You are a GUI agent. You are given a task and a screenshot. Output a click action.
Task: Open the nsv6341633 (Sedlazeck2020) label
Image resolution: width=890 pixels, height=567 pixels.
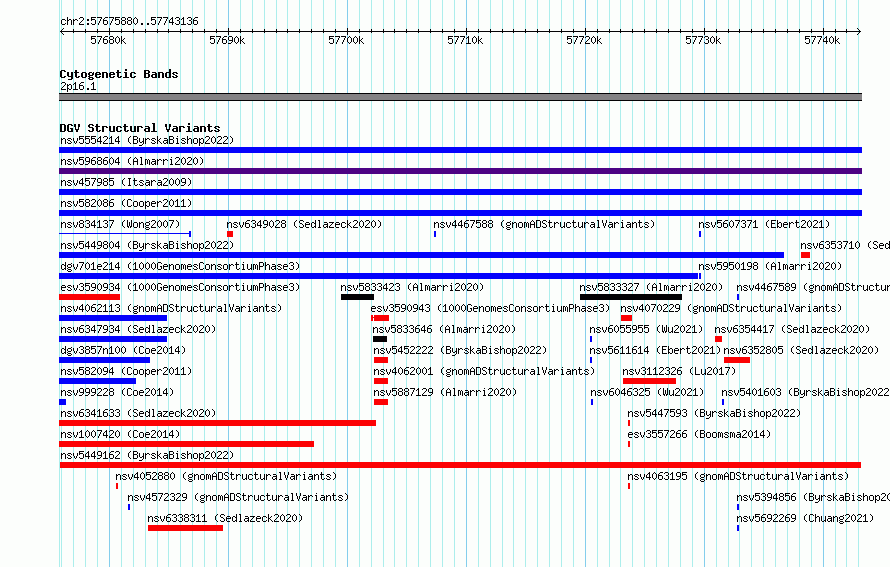coord(138,413)
